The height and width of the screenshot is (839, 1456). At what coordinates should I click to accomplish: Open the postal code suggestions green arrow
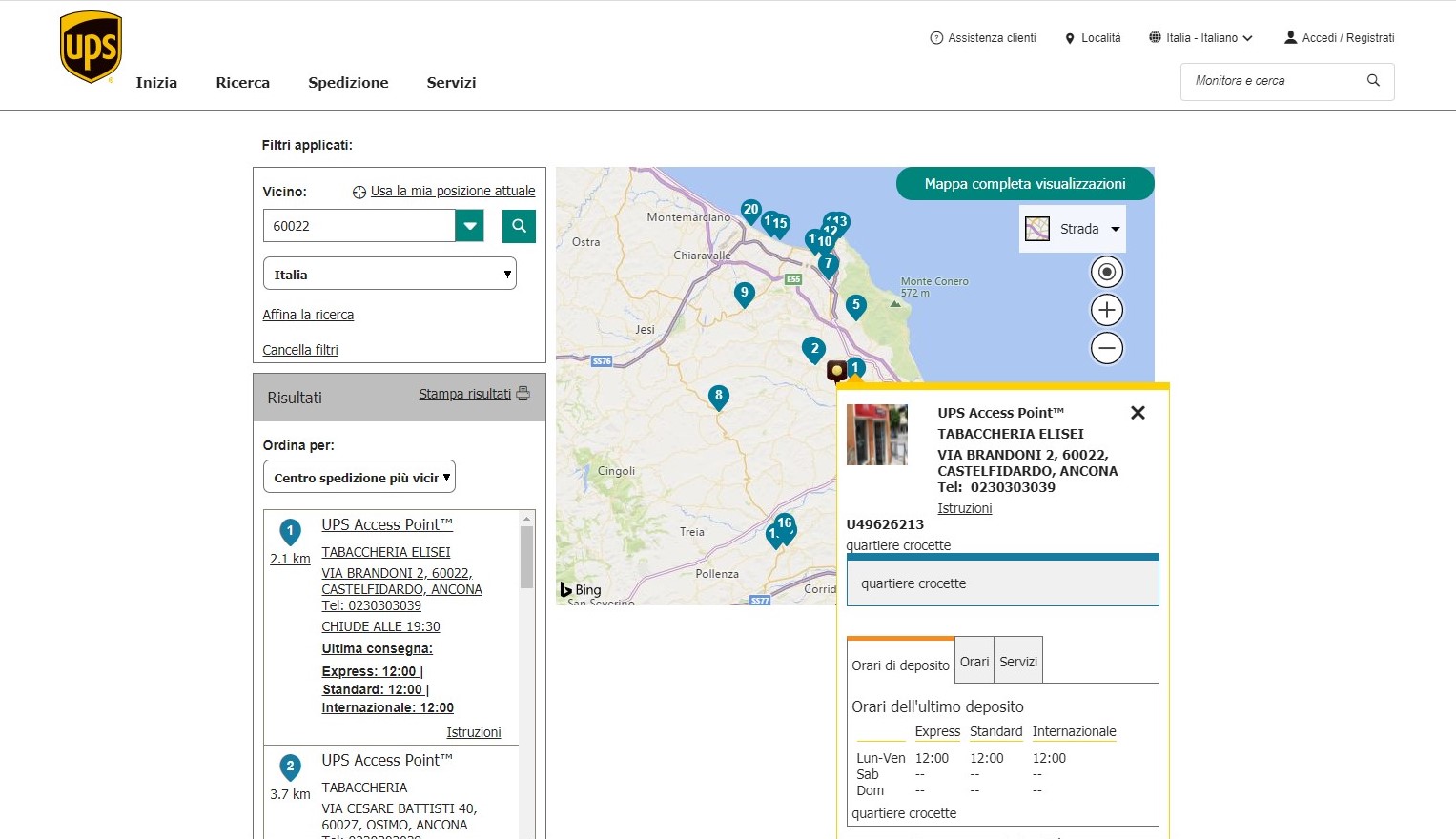tap(469, 226)
